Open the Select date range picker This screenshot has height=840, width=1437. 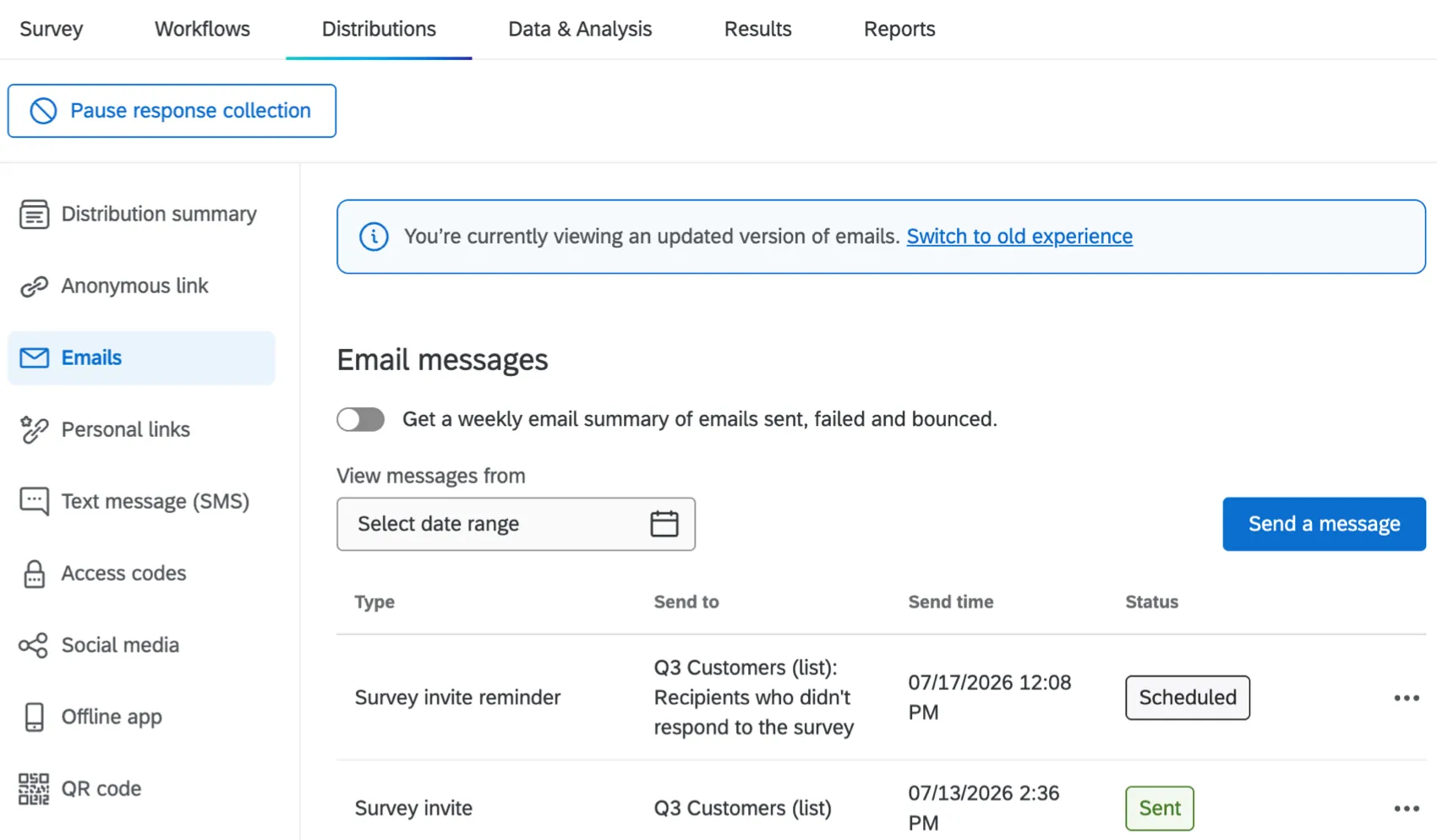click(x=516, y=524)
